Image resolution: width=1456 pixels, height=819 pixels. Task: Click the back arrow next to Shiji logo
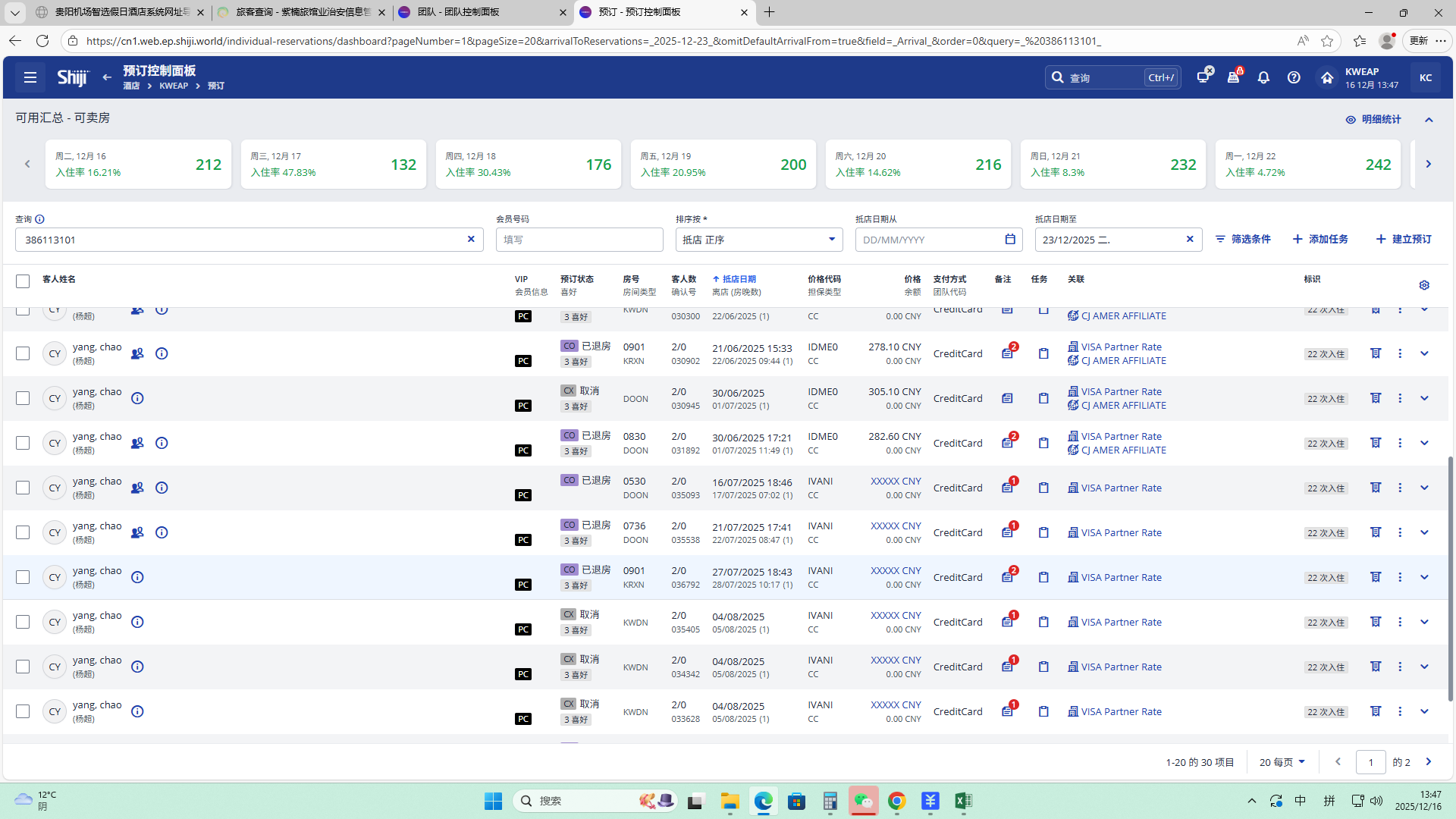107,77
